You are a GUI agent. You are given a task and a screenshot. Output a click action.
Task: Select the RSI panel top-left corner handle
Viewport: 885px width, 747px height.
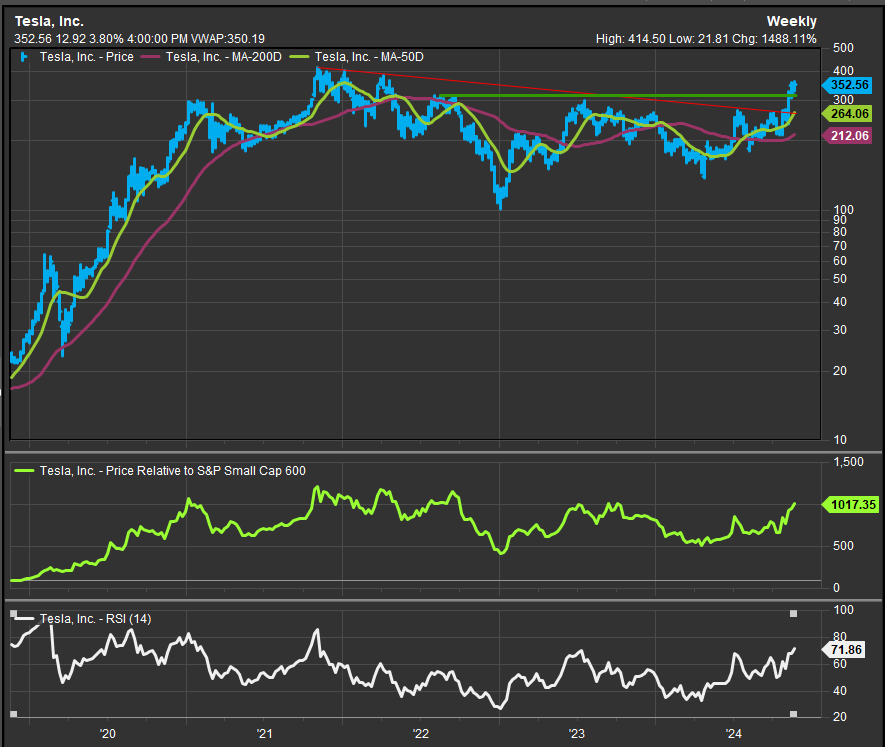14,614
